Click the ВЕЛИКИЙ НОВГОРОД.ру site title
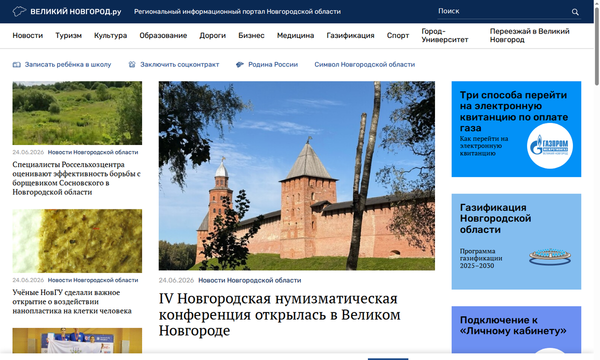Screen dimensions: 600x360 pyautogui.click(x=76, y=11)
